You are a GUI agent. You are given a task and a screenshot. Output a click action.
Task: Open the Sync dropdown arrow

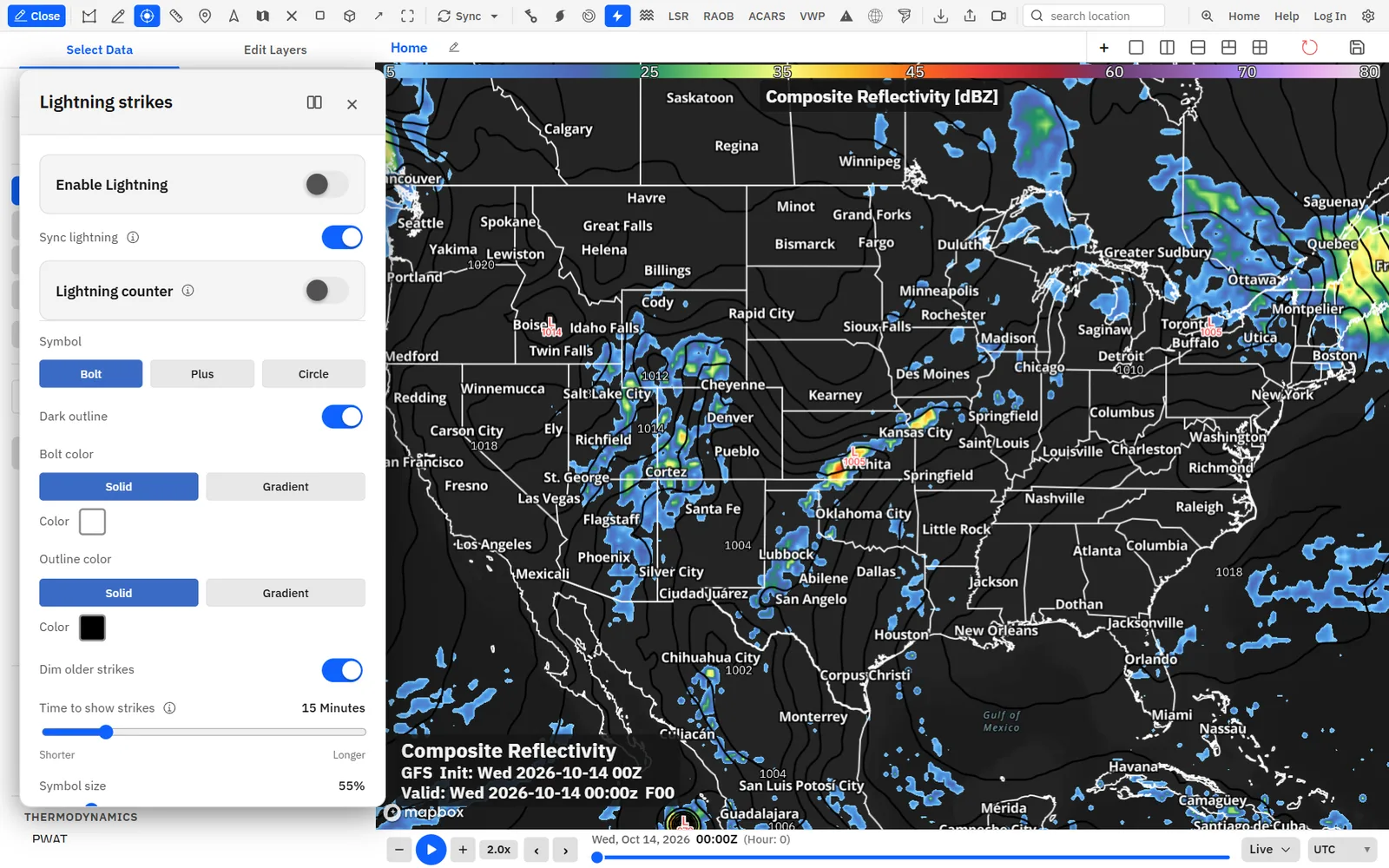pyautogui.click(x=495, y=16)
